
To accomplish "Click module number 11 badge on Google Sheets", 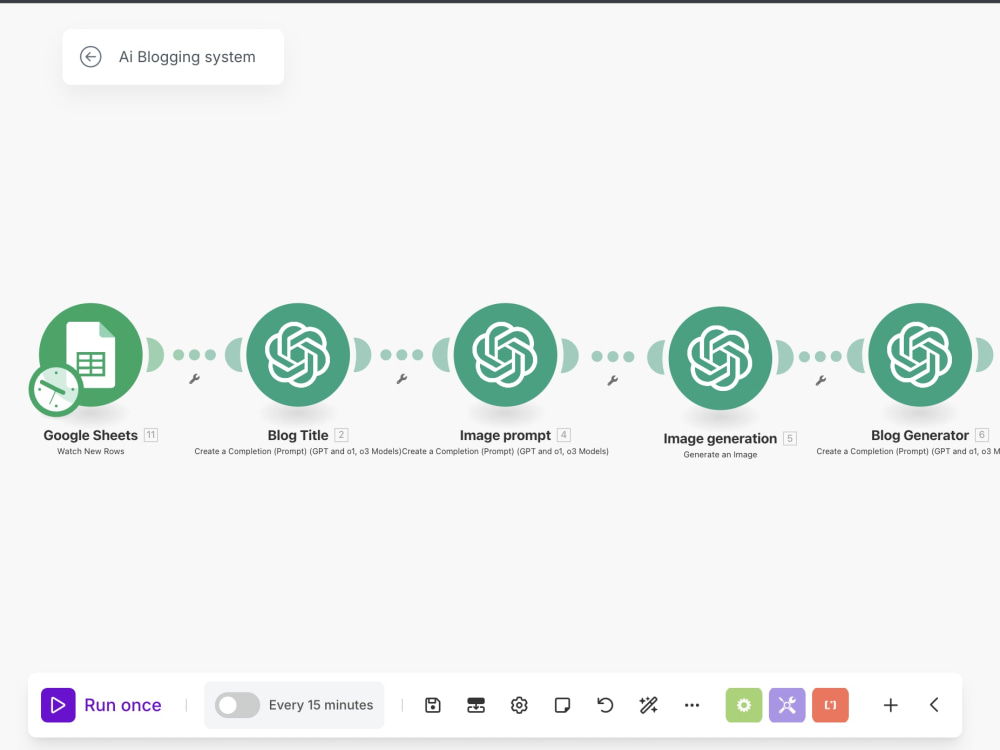I will point(151,435).
